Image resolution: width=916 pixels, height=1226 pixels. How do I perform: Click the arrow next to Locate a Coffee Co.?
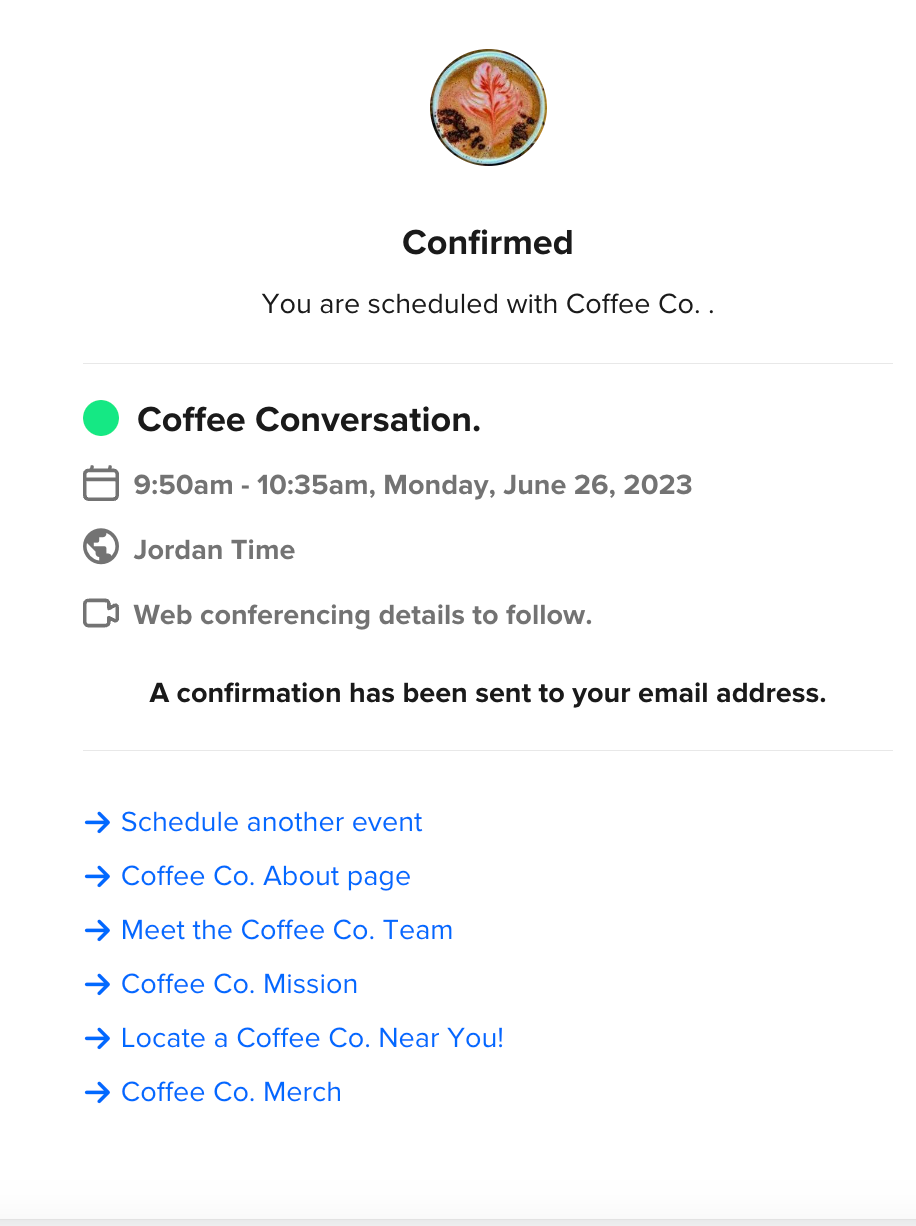pyautogui.click(x=97, y=1038)
